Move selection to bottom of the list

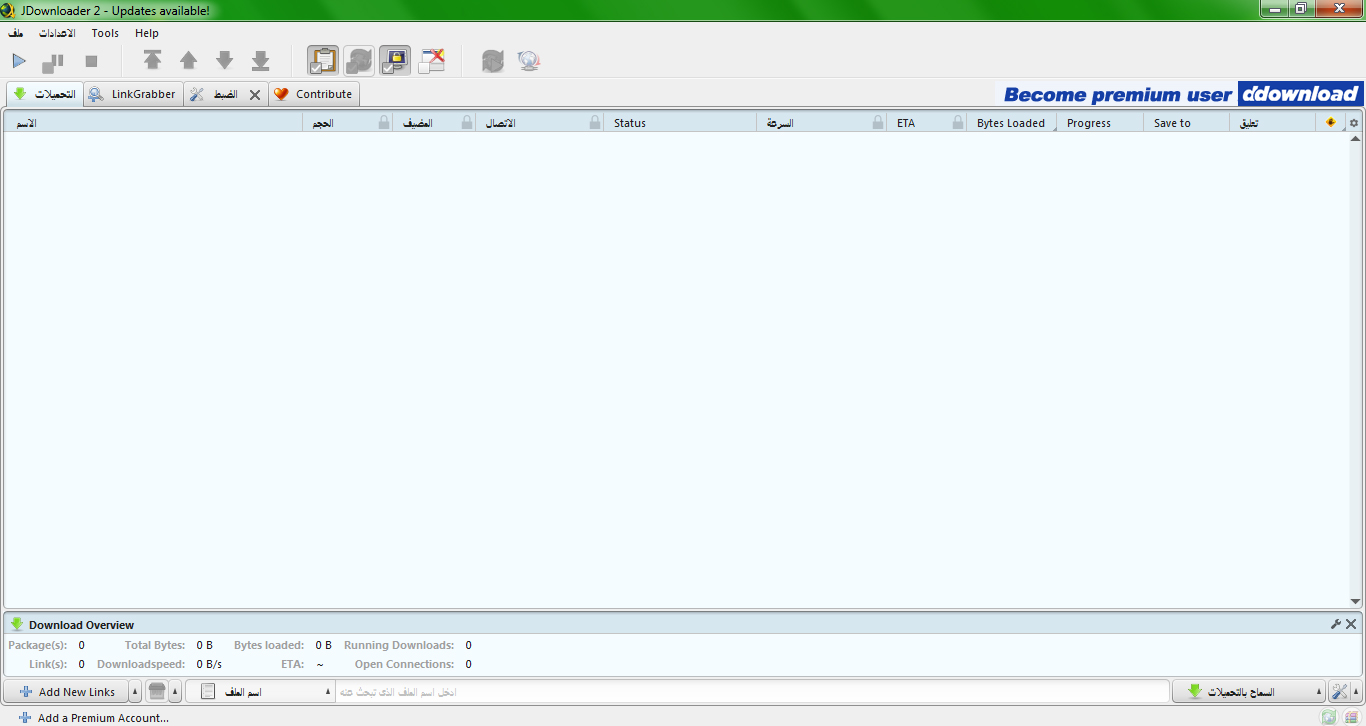[x=260, y=61]
